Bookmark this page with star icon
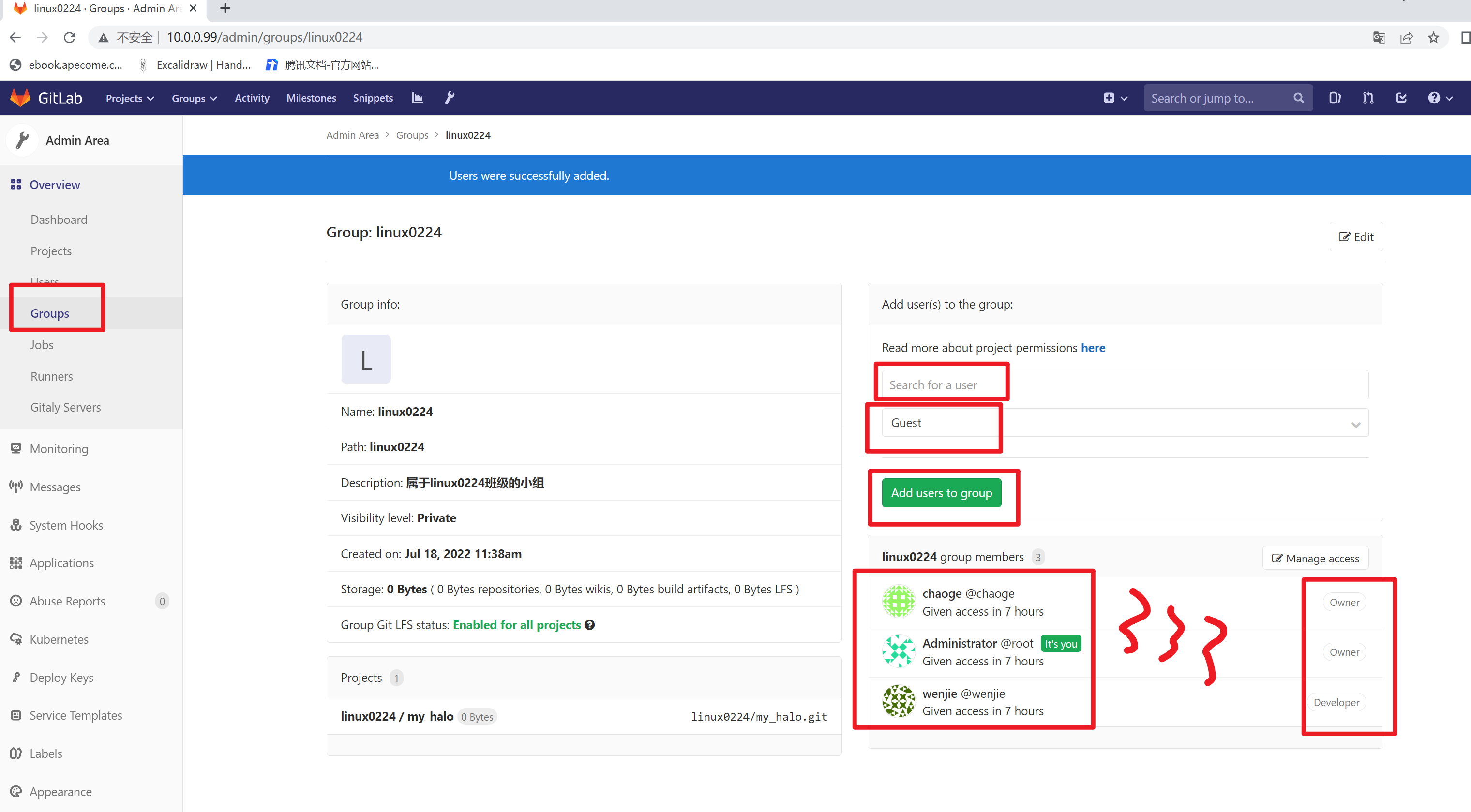This screenshot has height=812, width=1471. (x=1433, y=38)
